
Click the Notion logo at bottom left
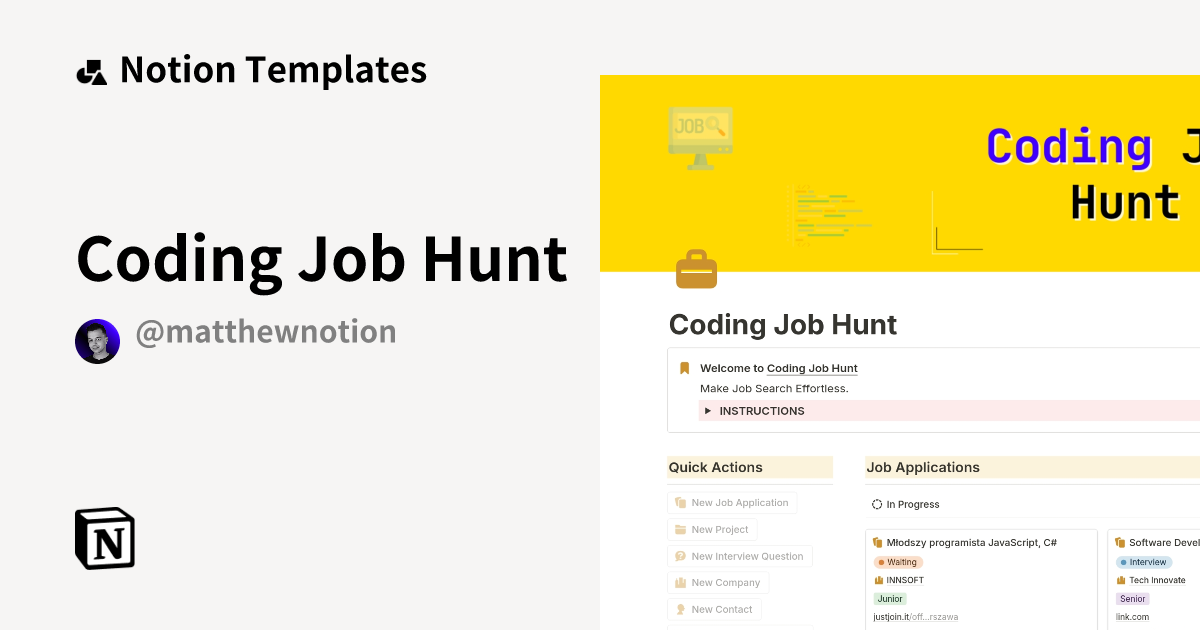click(x=104, y=538)
